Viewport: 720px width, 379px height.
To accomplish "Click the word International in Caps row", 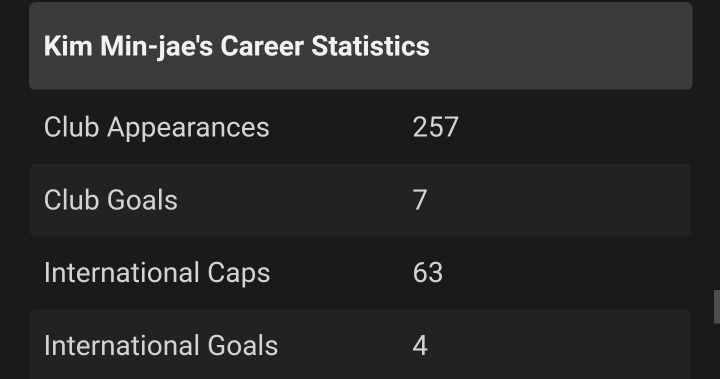I will [122, 273].
